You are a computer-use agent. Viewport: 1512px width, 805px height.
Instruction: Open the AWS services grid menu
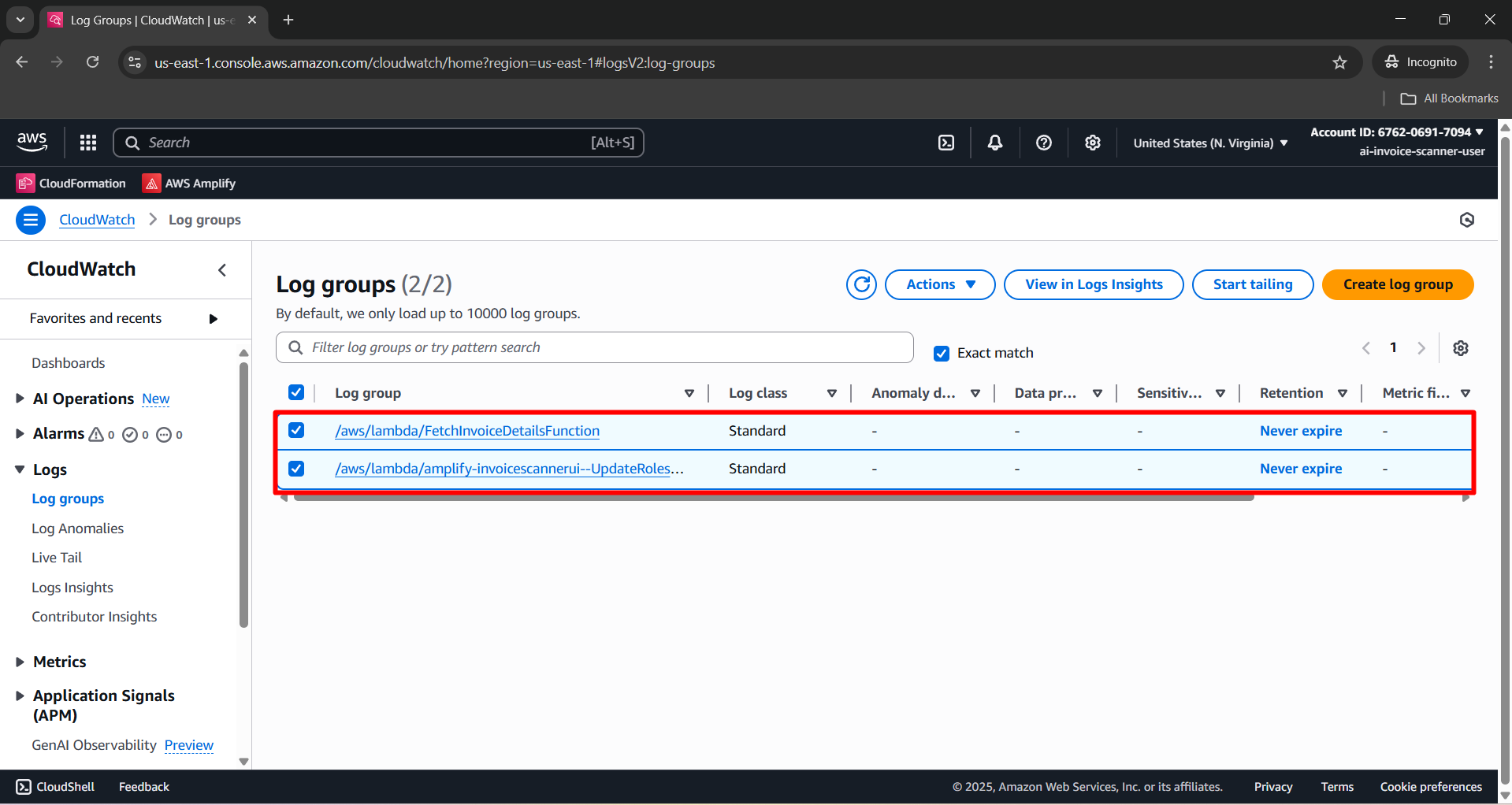coord(87,143)
